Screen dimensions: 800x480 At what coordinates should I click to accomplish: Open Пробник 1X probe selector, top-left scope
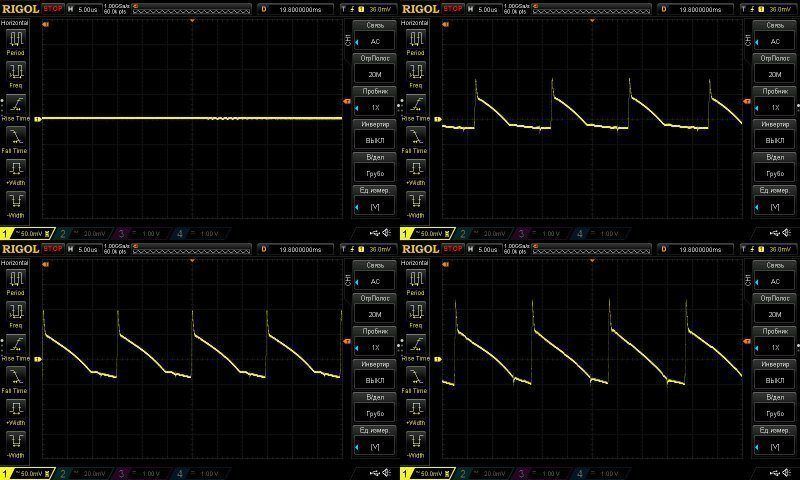click(x=375, y=102)
